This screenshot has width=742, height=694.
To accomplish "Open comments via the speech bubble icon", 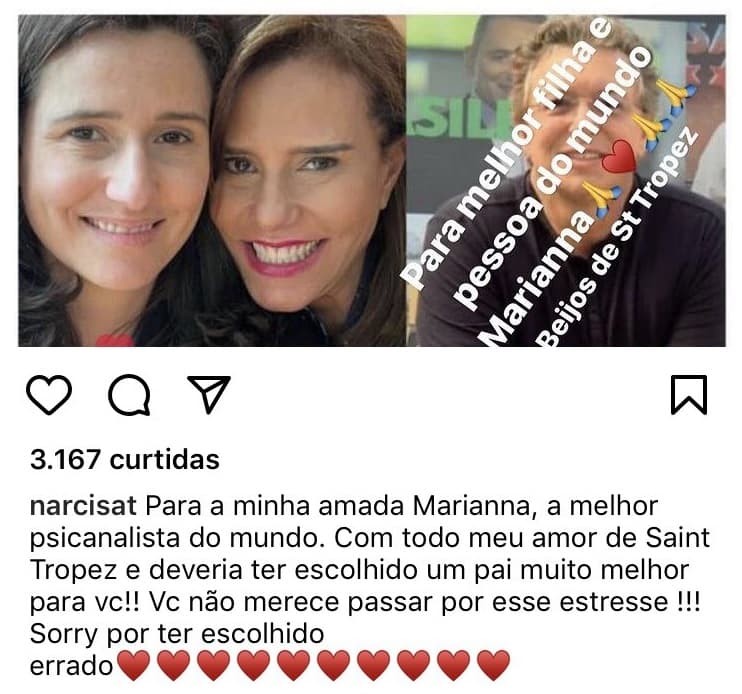I will click(x=129, y=395).
